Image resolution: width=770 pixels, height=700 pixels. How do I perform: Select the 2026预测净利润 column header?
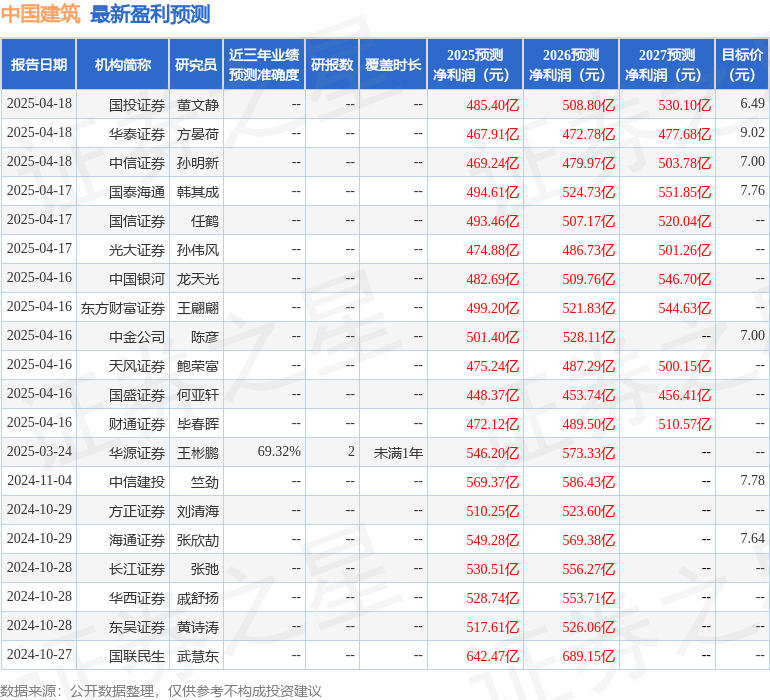click(571, 65)
